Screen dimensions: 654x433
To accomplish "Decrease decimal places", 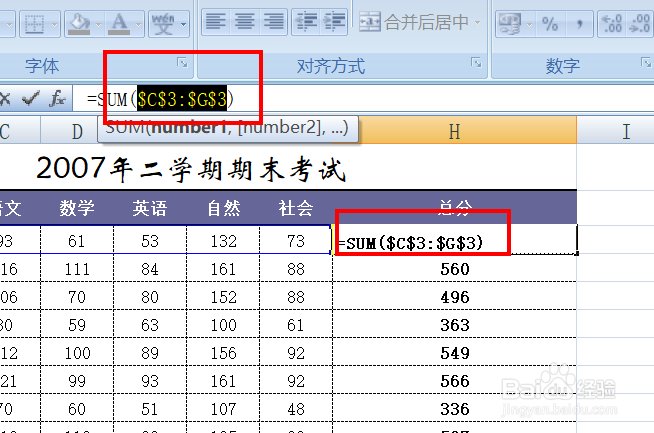I will pos(640,24).
